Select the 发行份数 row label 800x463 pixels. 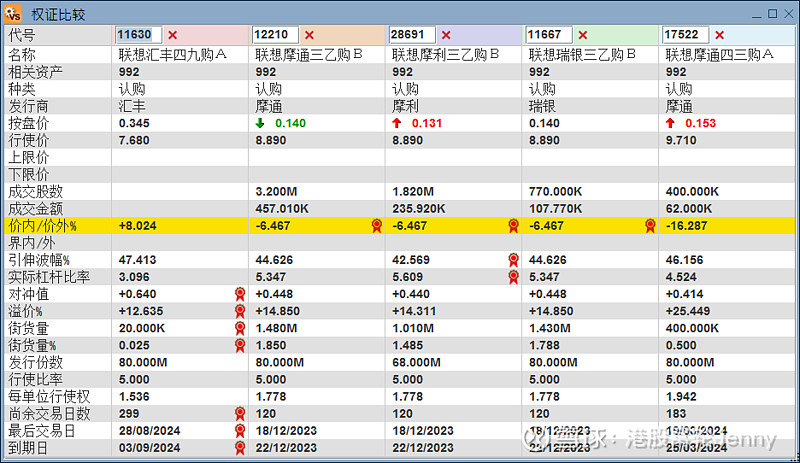coord(35,362)
